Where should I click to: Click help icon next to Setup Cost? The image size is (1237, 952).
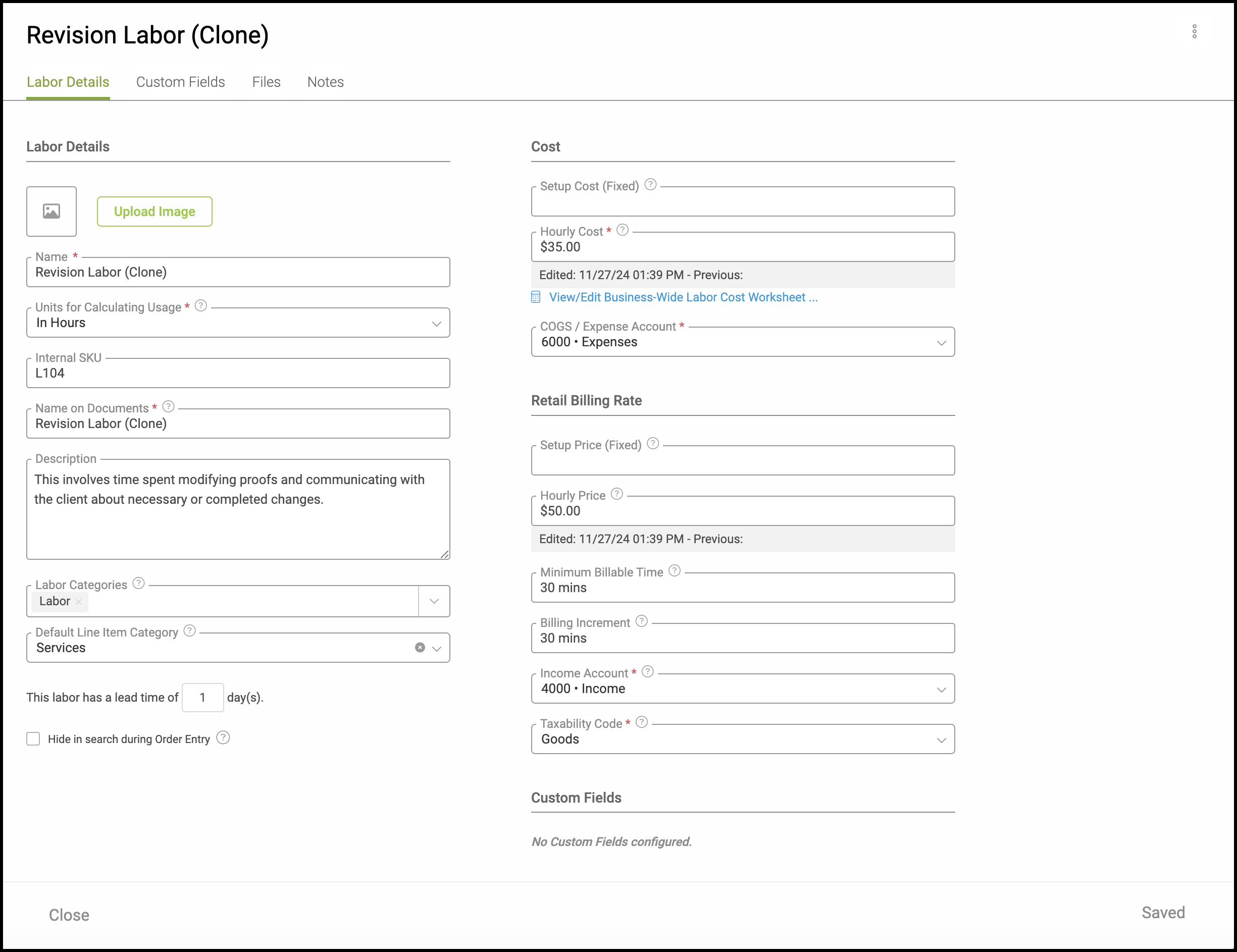pos(650,185)
